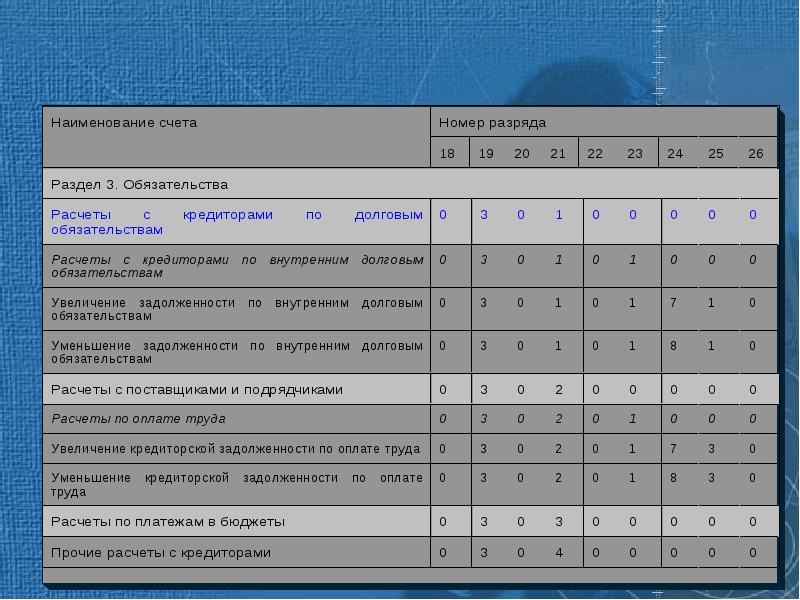
Task: Select 'Увеличение кредиторской задолженности по оплате труда'
Action: [235, 449]
